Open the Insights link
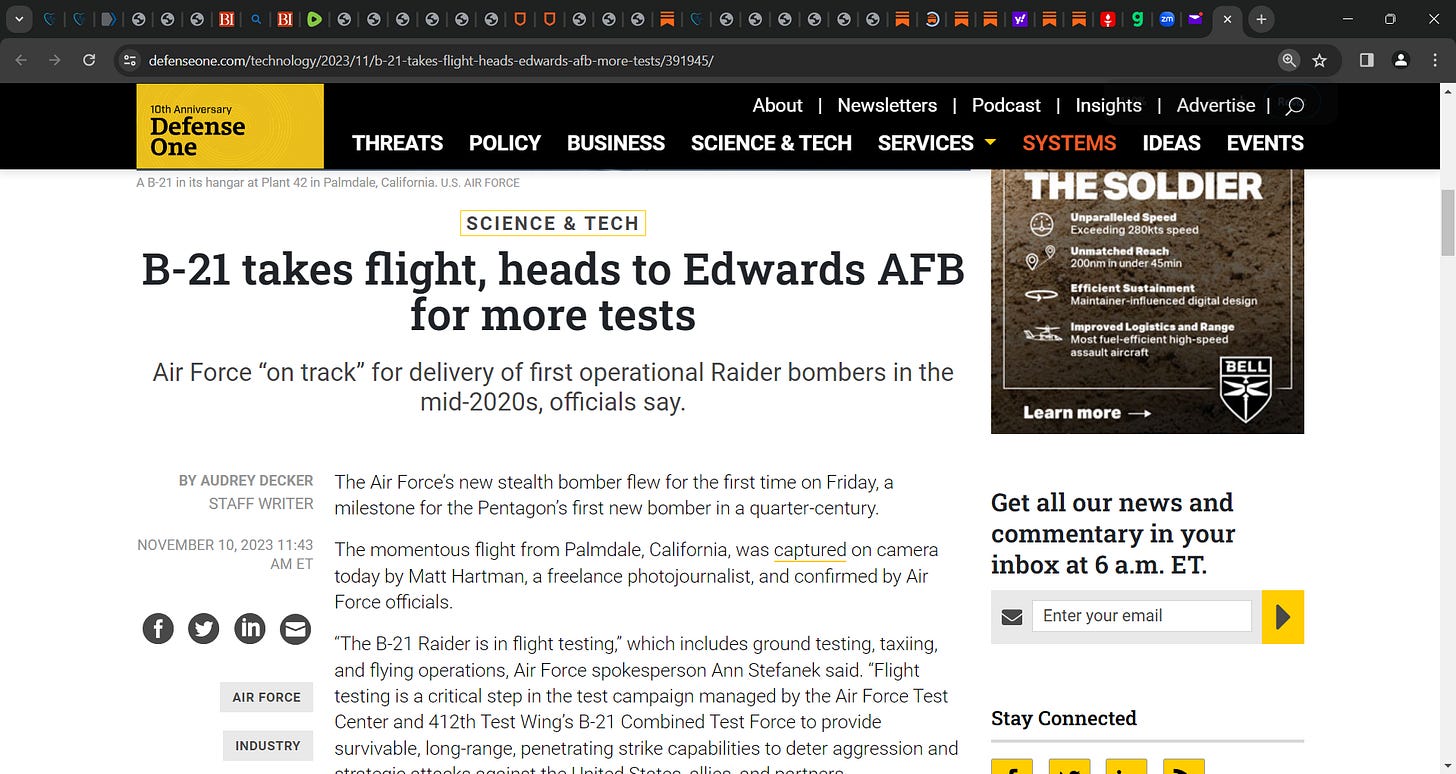Viewport: 1456px width, 774px height. click(1108, 105)
